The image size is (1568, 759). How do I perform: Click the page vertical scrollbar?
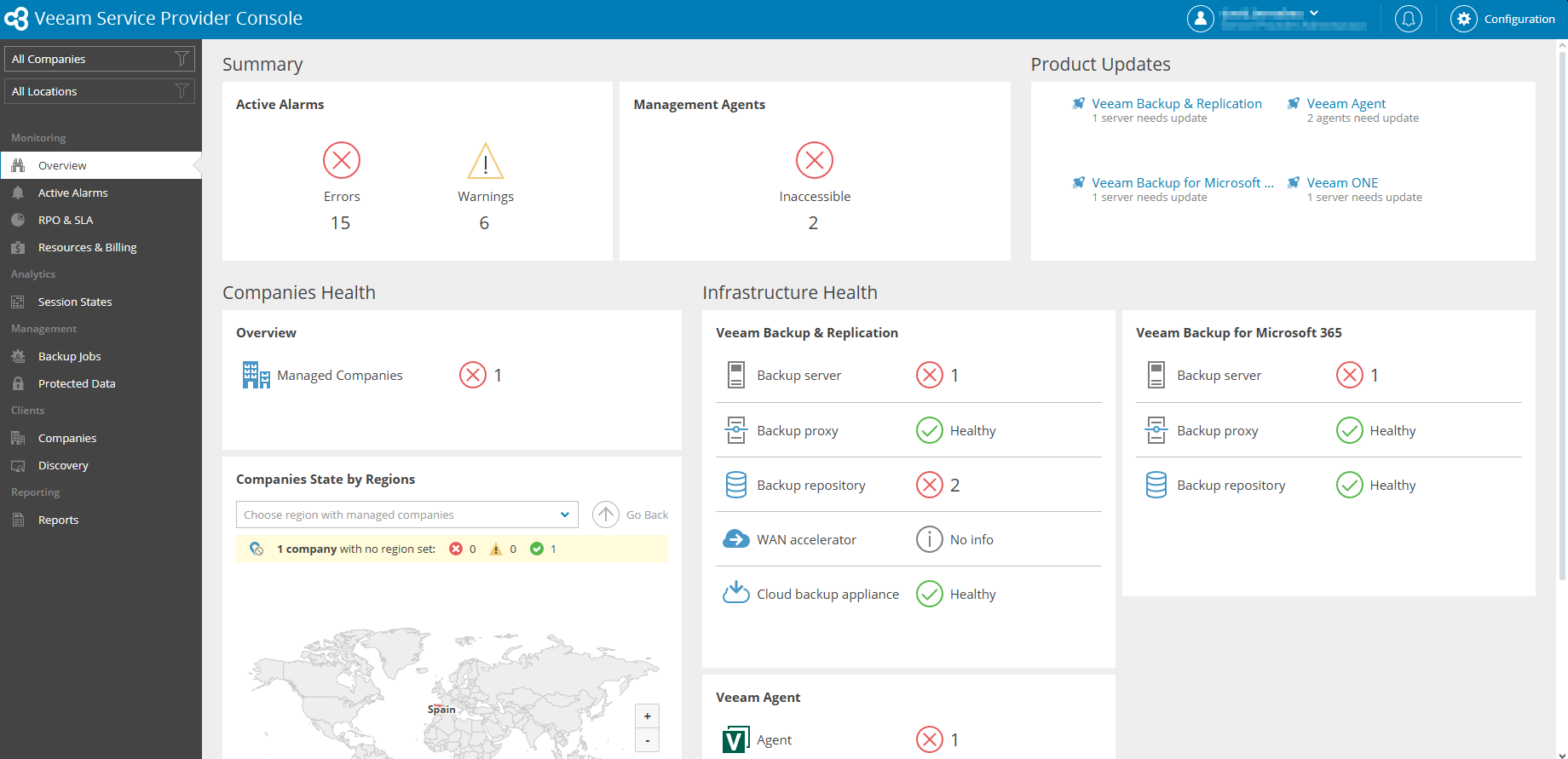(x=1561, y=315)
